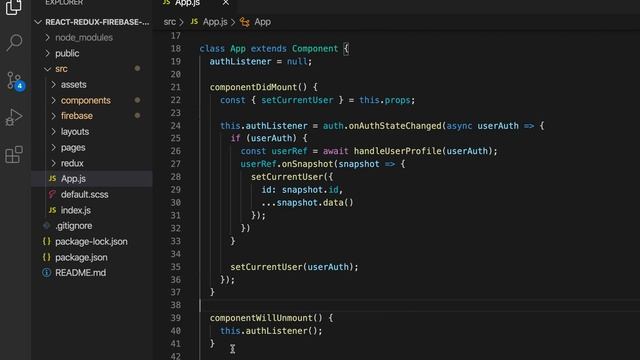
Task: Click the src breadcrumb segment
Action: click(x=169, y=22)
